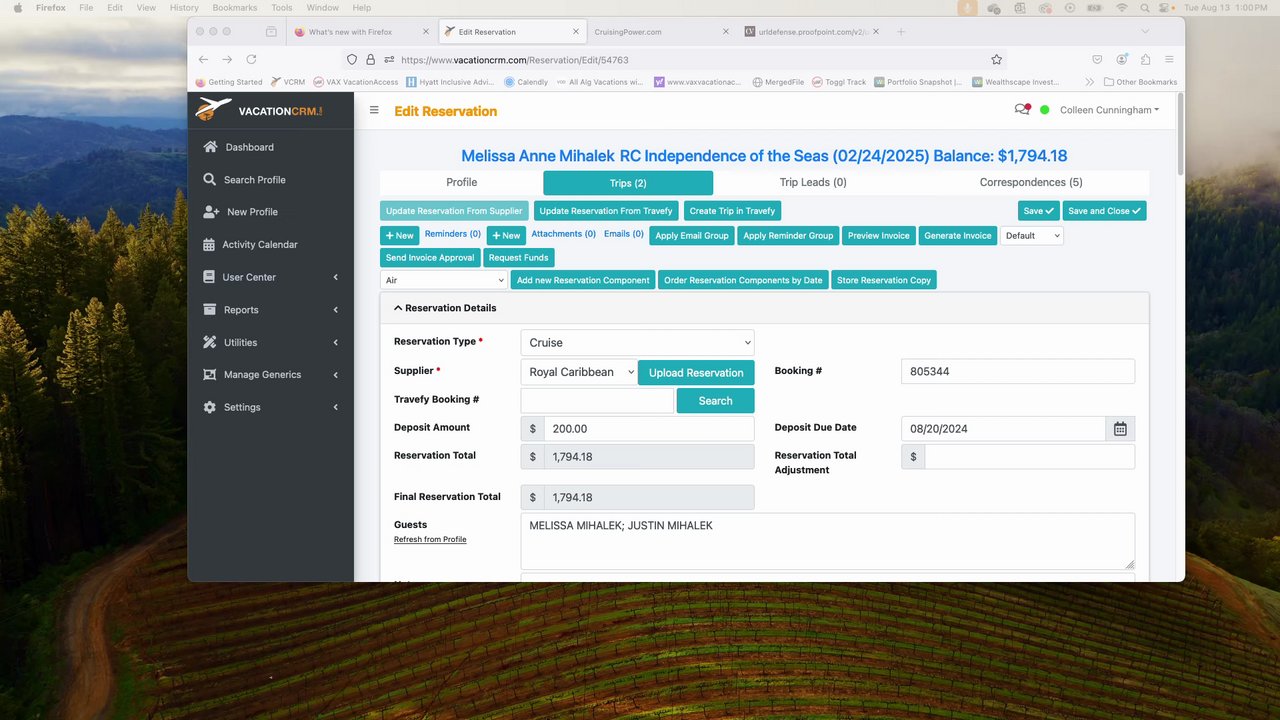Click the Upload Reservation button

(x=696, y=372)
